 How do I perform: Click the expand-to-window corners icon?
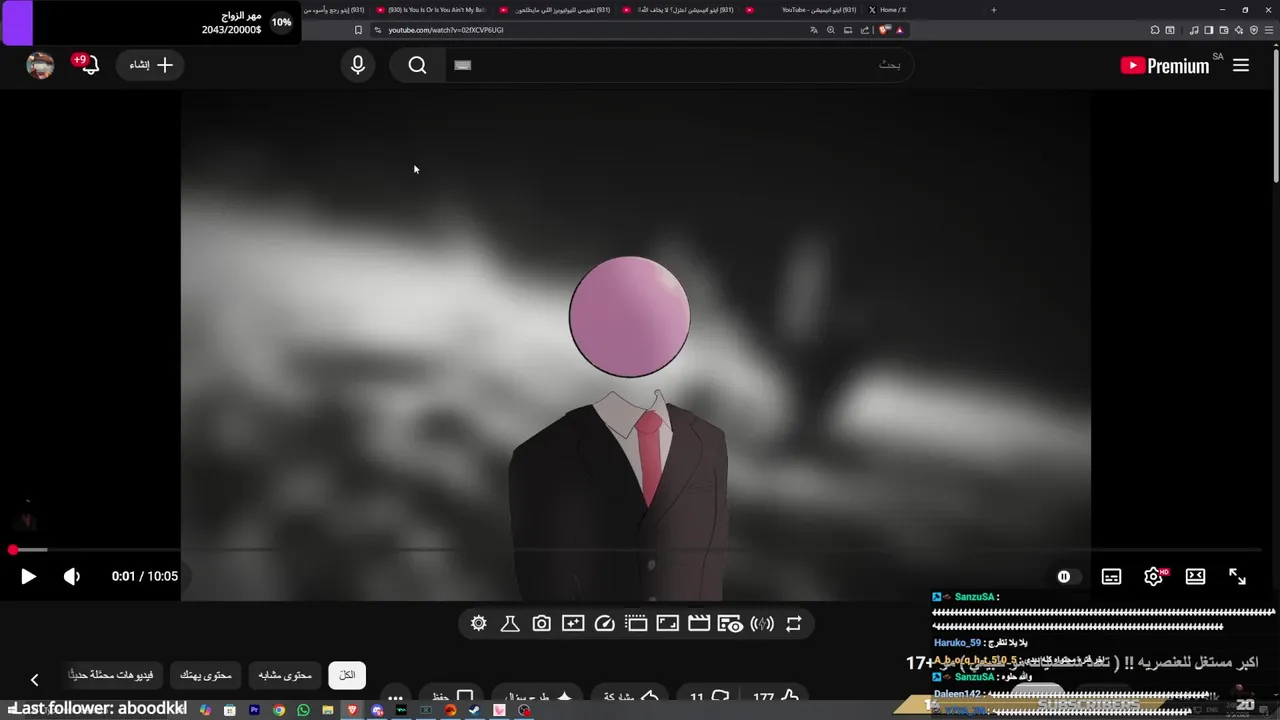coord(667,623)
